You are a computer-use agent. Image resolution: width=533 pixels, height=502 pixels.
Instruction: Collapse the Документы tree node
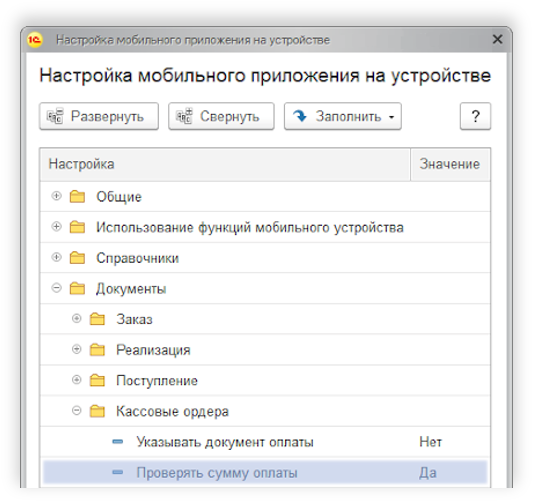coord(56,288)
